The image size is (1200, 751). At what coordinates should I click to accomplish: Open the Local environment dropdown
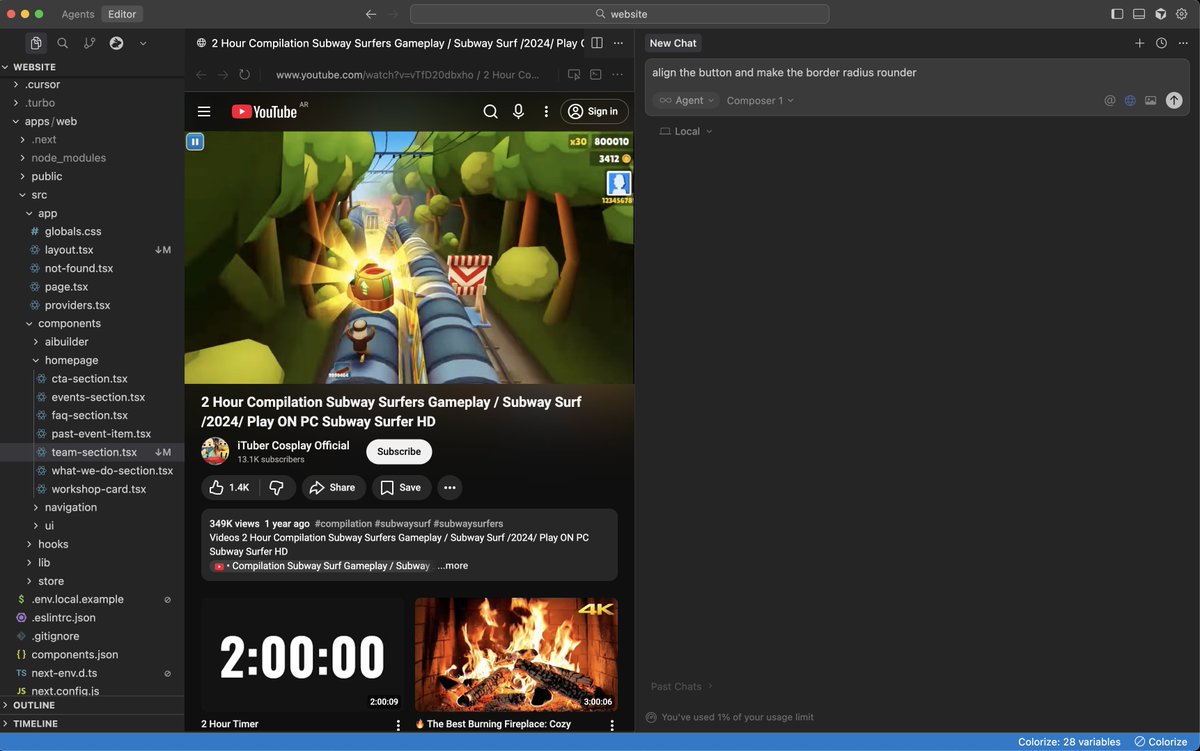tap(685, 131)
